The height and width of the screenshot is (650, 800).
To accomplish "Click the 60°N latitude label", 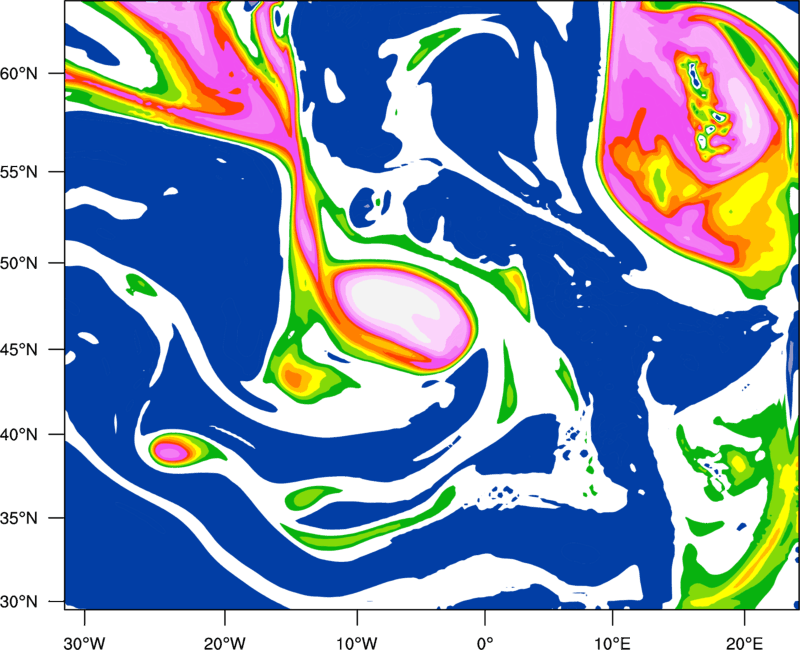I will point(19,73).
